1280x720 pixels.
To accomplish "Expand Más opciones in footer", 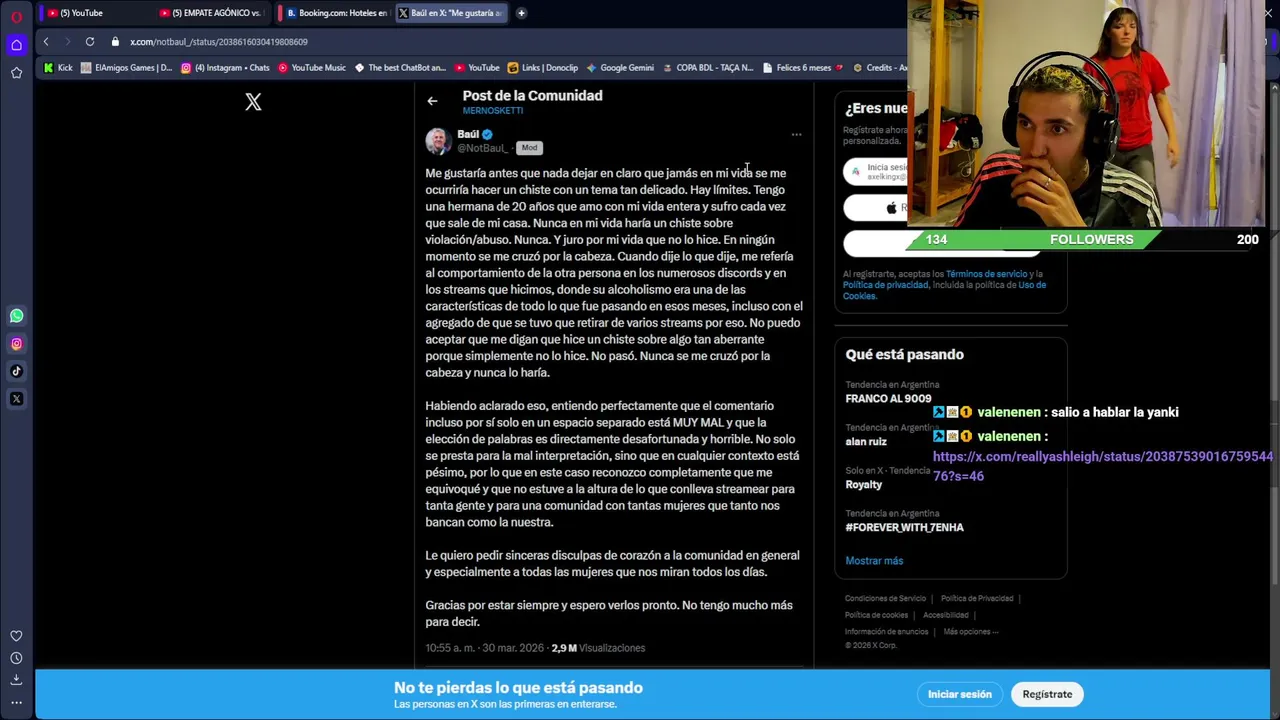I will pos(971,632).
